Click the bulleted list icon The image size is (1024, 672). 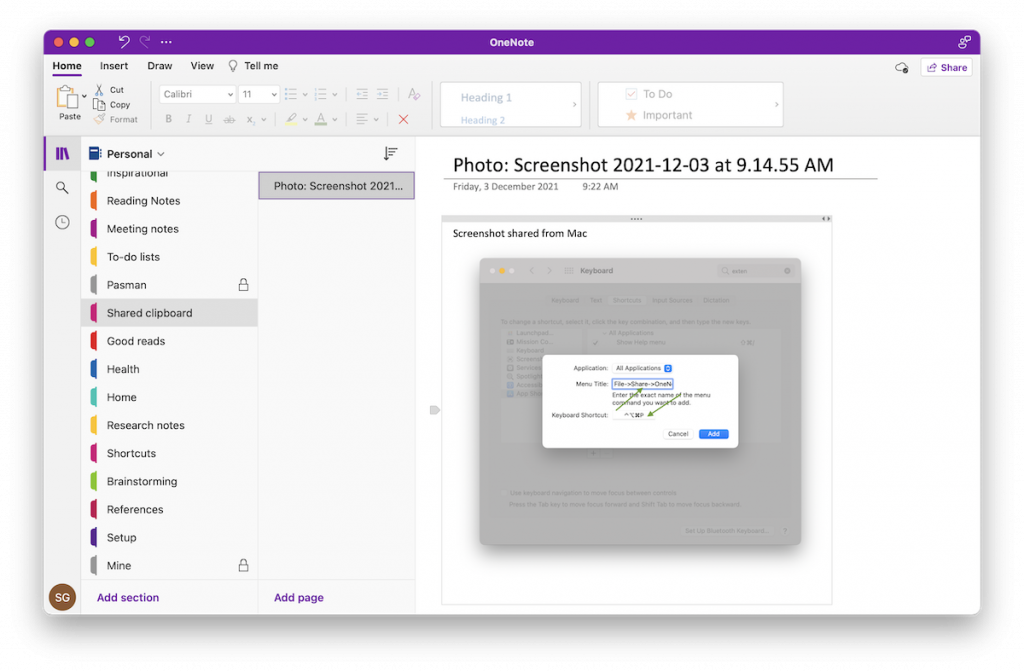pos(291,94)
